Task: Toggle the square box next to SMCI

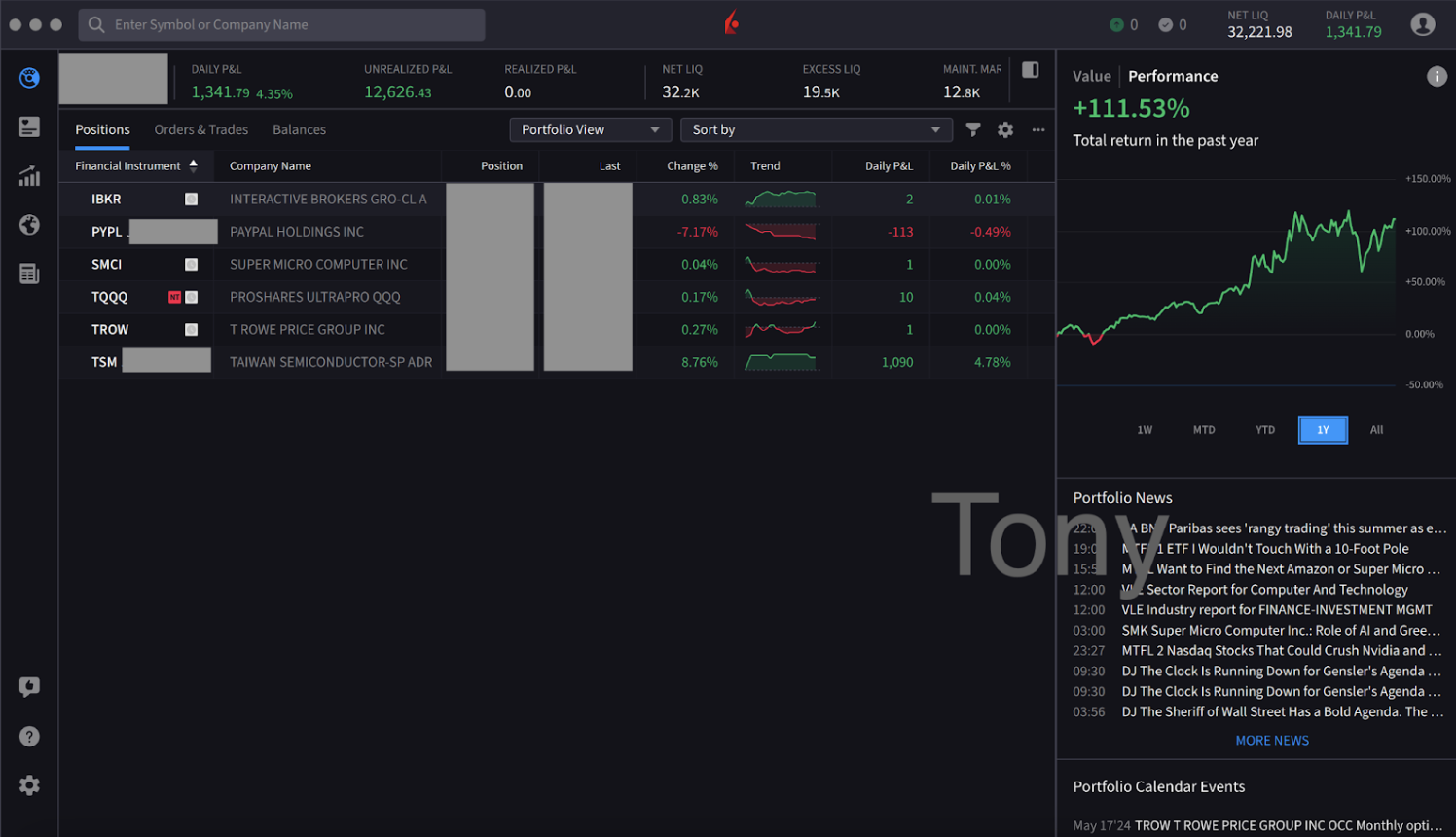Action: [x=192, y=264]
